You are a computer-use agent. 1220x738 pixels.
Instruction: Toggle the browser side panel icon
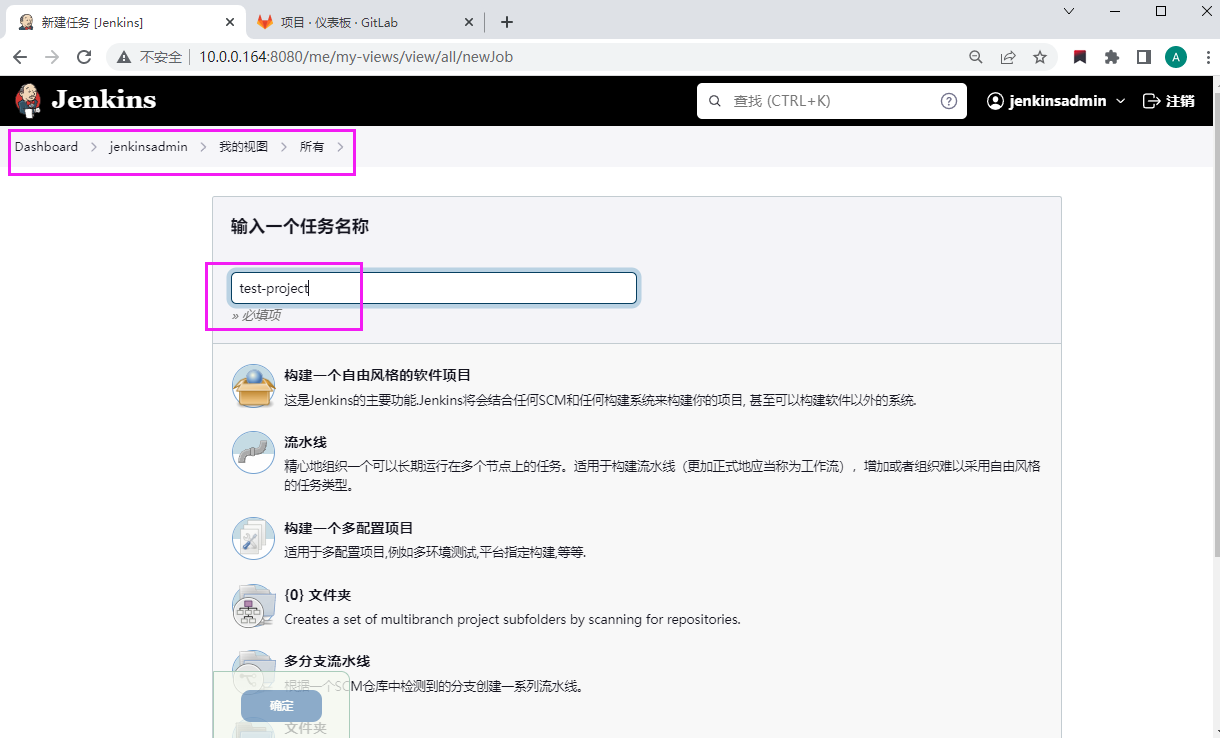click(x=1144, y=57)
